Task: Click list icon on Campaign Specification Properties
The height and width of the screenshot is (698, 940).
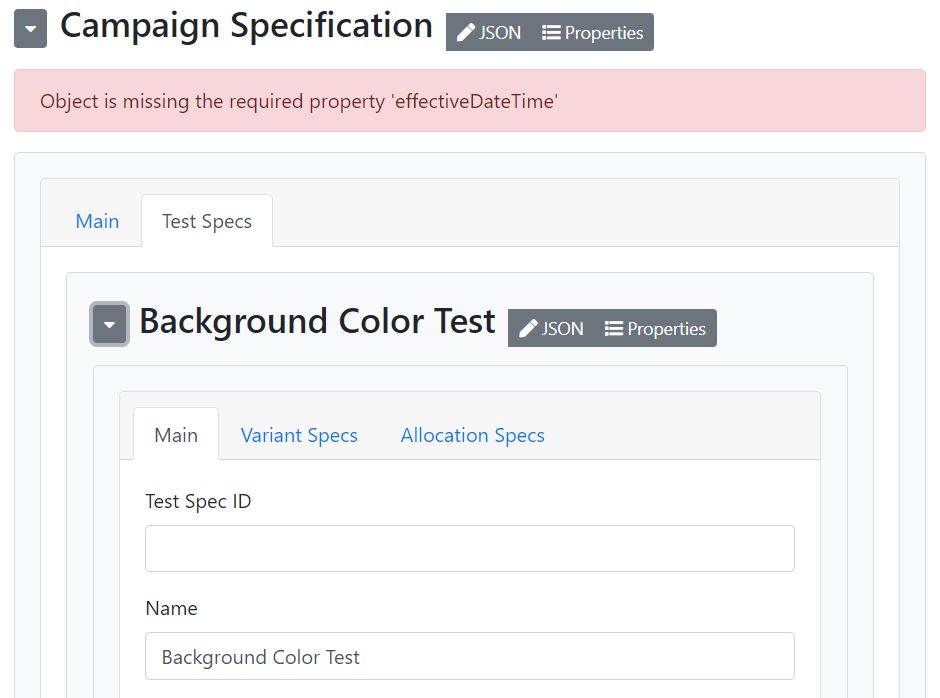Action: (551, 33)
